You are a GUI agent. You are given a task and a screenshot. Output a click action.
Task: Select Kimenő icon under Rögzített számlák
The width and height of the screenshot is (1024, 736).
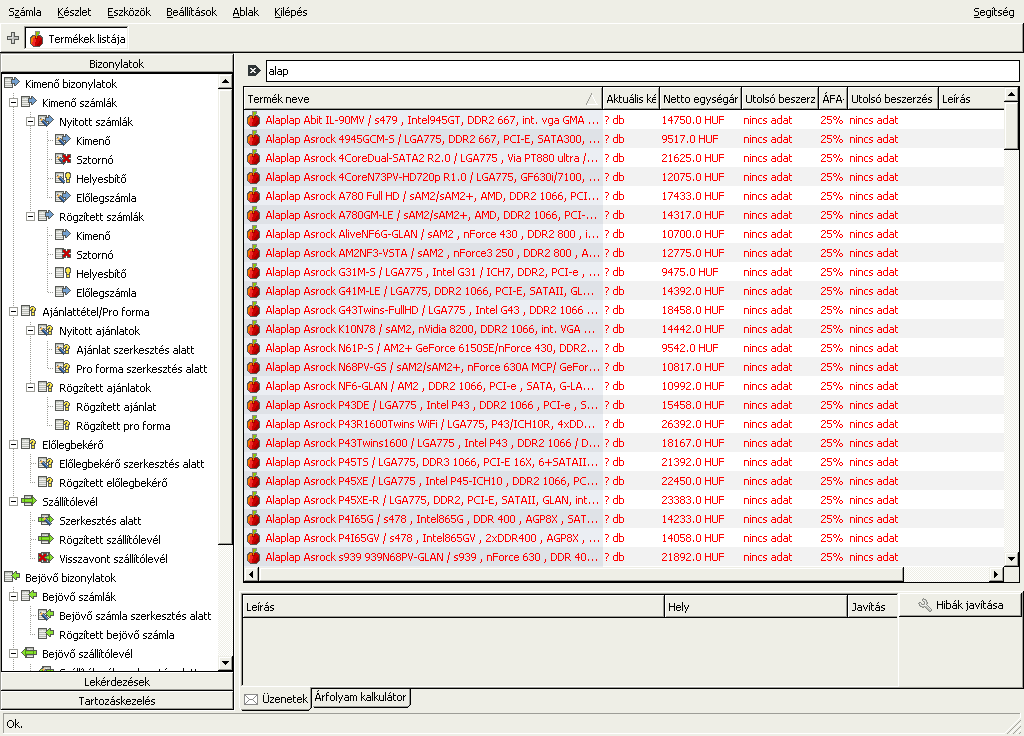pos(63,234)
